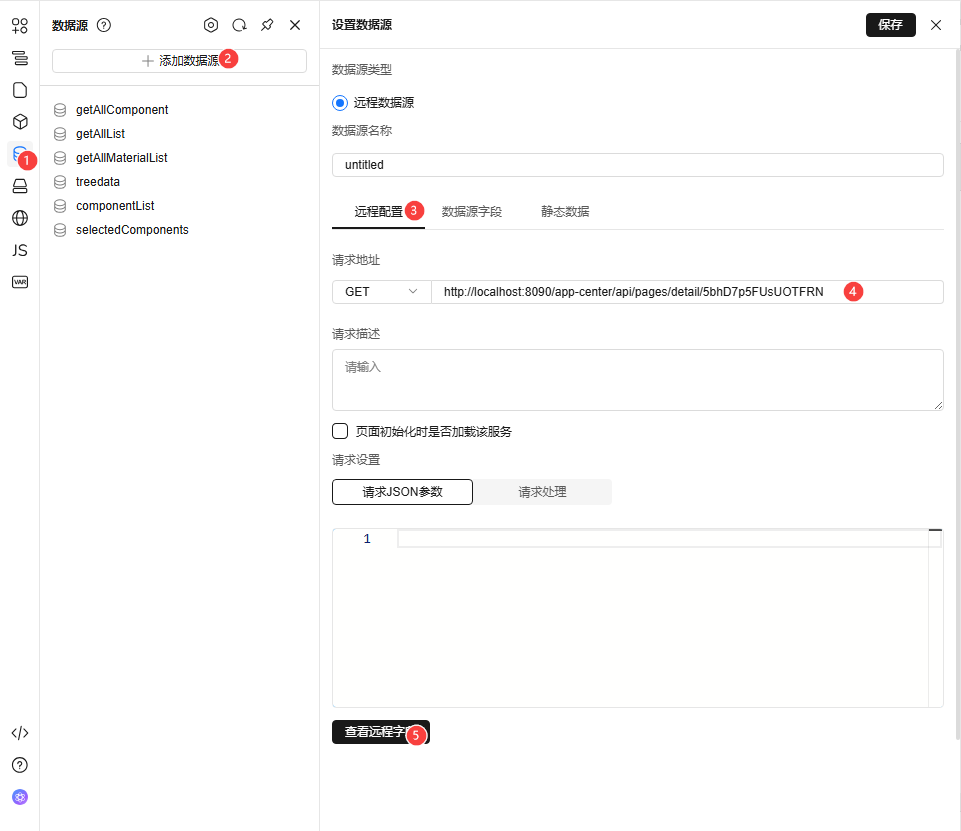Select the 远程数据源 radio button
Screen dimensions: 961x831
pyautogui.click(x=338, y=102)
